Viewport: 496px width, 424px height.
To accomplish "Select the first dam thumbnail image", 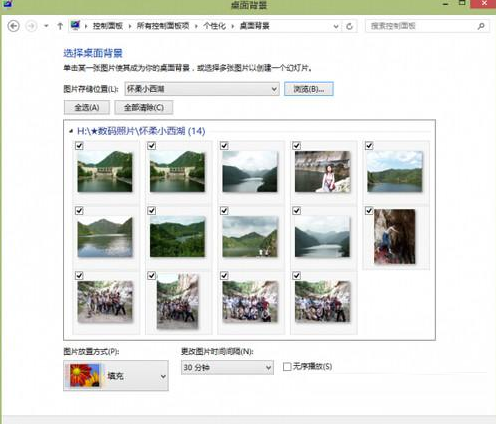I will coord(105,171).
